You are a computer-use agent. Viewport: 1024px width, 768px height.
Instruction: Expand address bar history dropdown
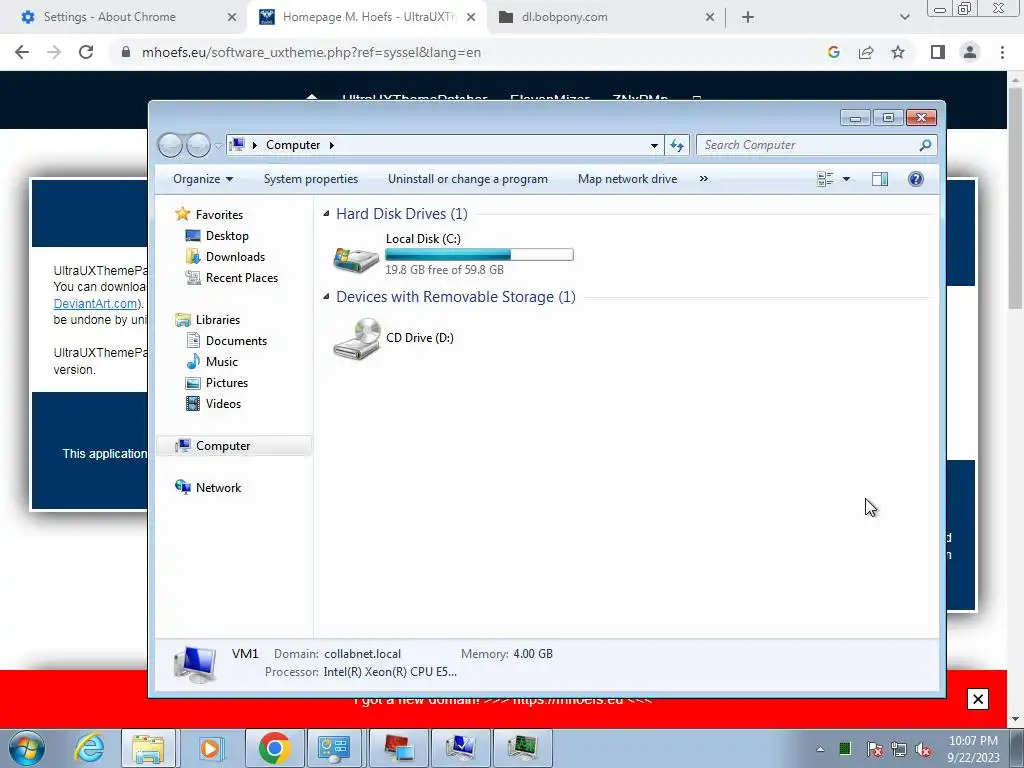pyautogui.click(x=654, y=145)
